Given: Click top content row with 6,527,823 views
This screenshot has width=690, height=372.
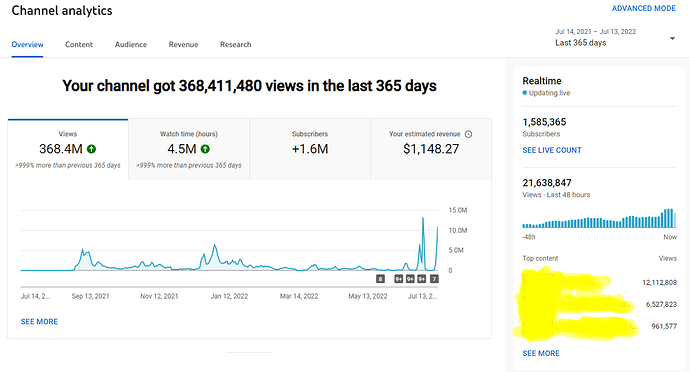Looking at the screenshot, I should (599, 305).
